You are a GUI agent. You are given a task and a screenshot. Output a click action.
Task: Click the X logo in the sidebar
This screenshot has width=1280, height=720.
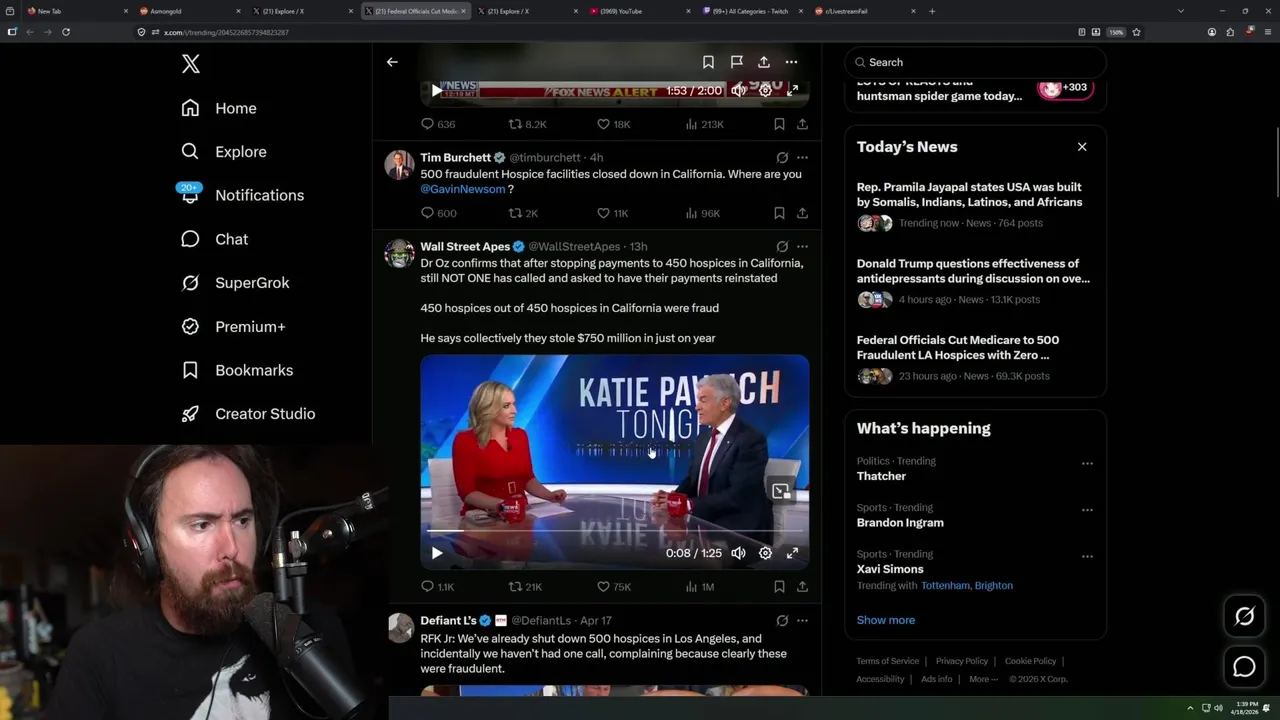pos(191,64)
